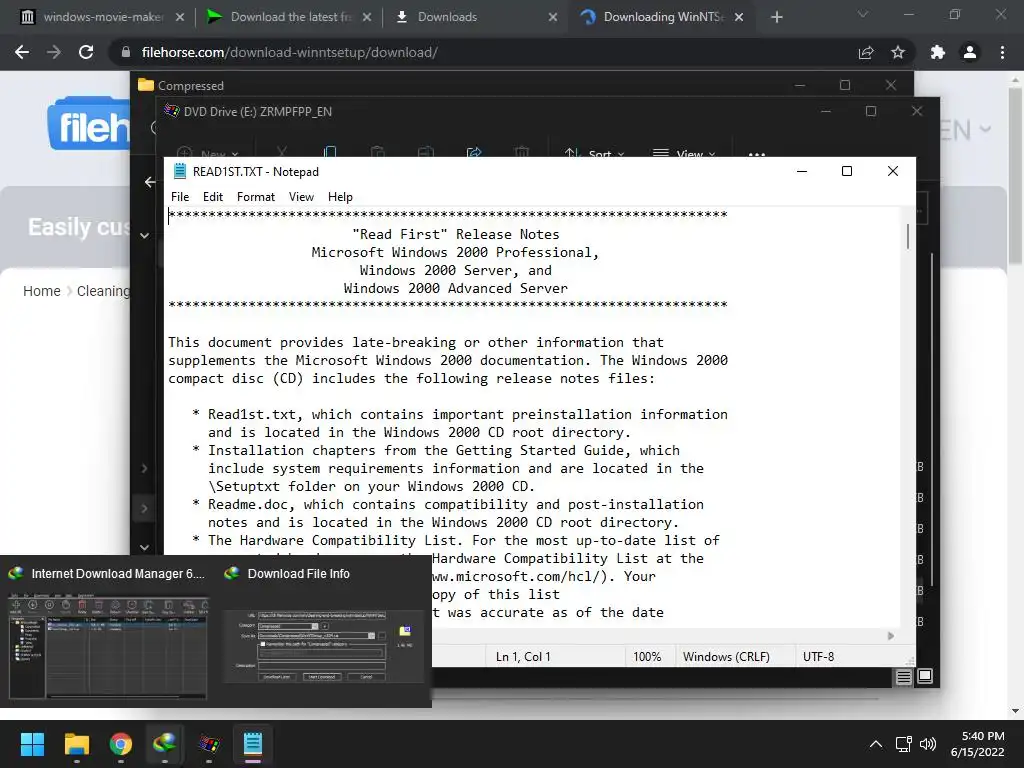
Task: Click the 100% zoom status entry
Action: [647, 656]
